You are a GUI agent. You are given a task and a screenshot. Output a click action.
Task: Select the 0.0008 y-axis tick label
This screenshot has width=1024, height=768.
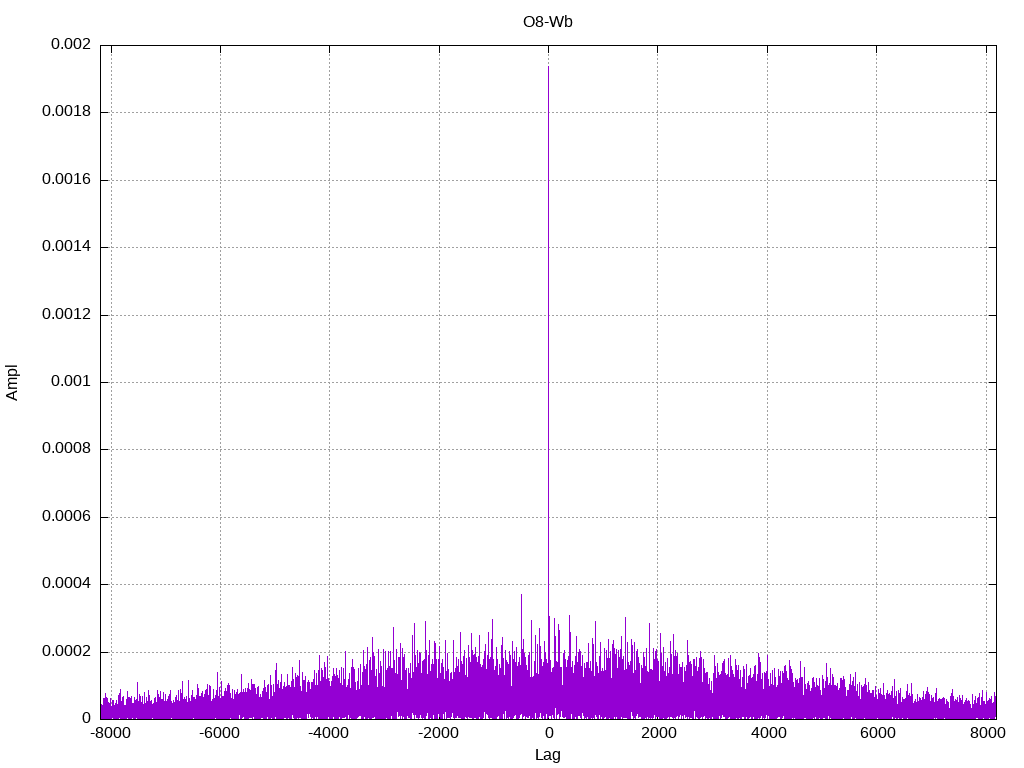click(x=66, y=449)
